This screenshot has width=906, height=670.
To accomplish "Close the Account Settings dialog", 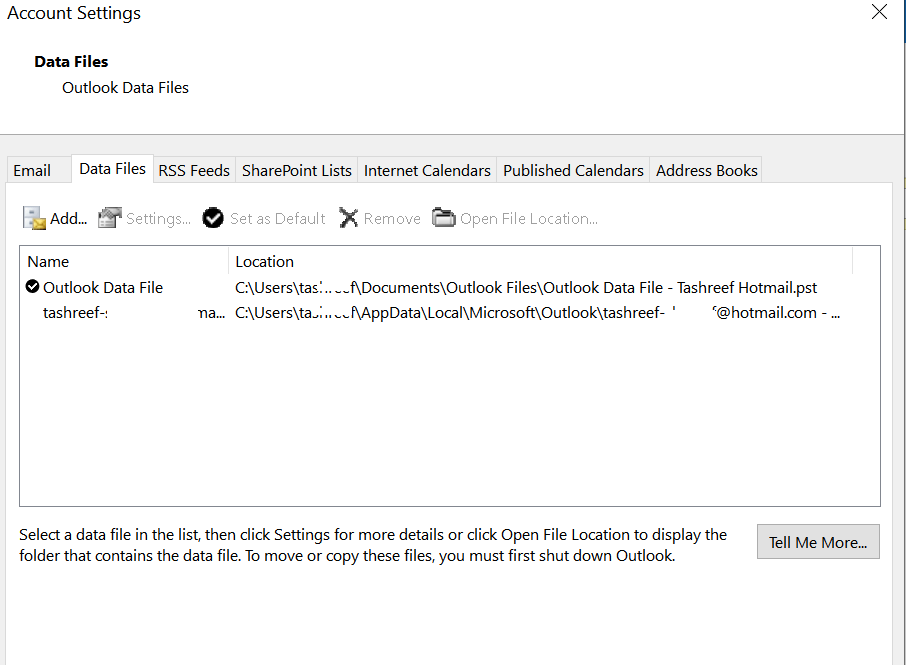I will 879,12.
